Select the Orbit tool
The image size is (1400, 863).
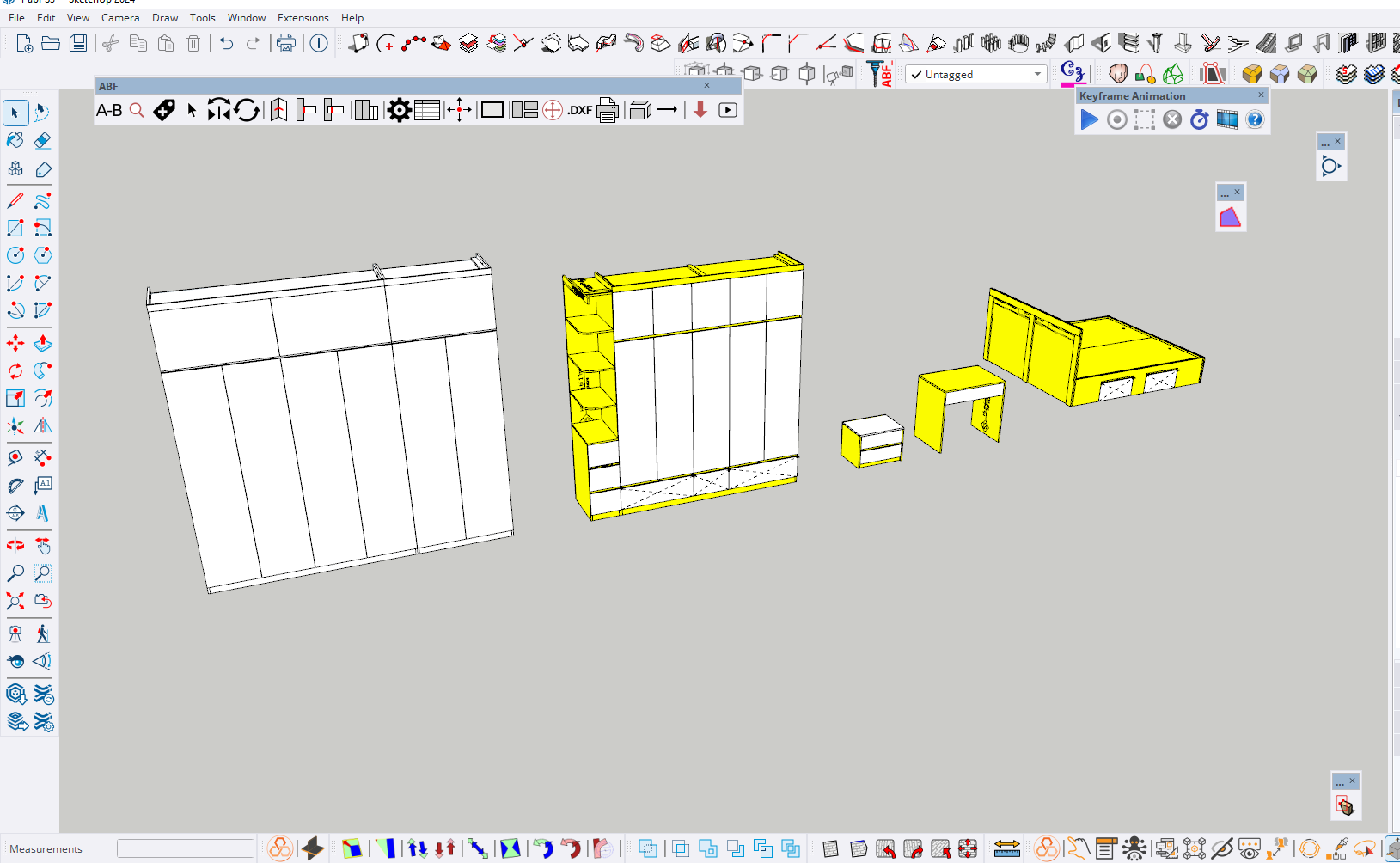[15, 546]
